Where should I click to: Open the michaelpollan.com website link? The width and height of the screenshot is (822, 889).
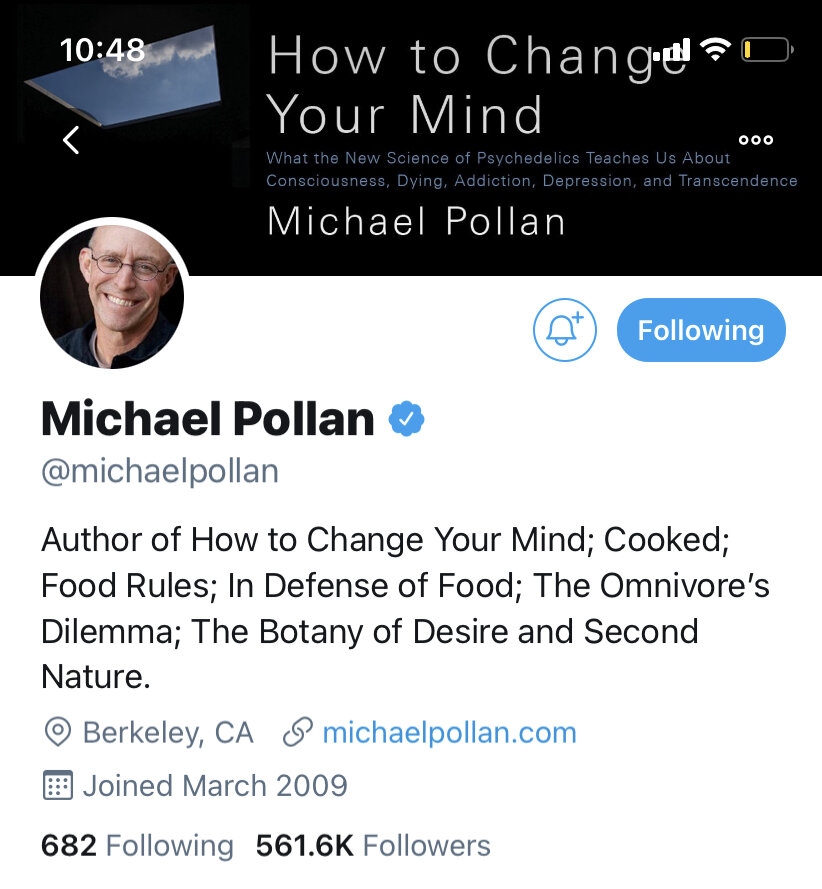449,733
